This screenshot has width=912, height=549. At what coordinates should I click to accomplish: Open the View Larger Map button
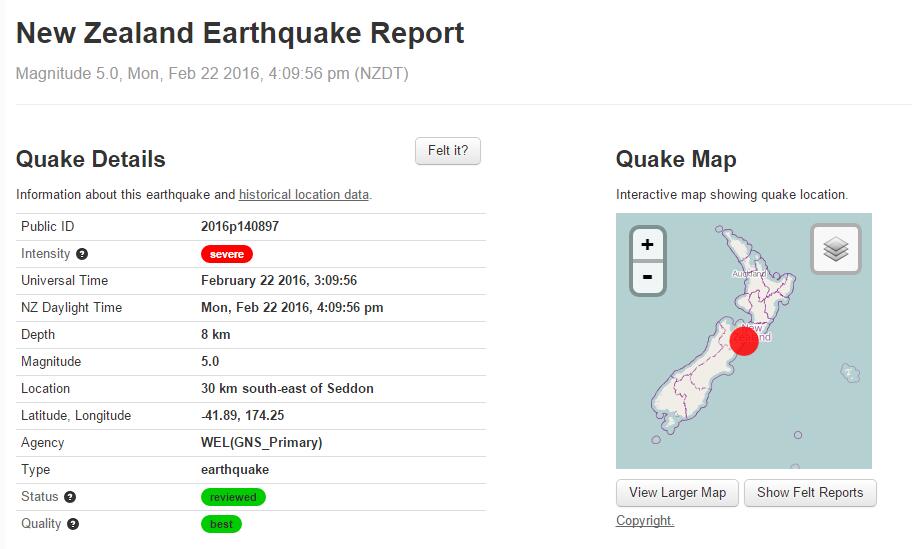click(677, 493)
